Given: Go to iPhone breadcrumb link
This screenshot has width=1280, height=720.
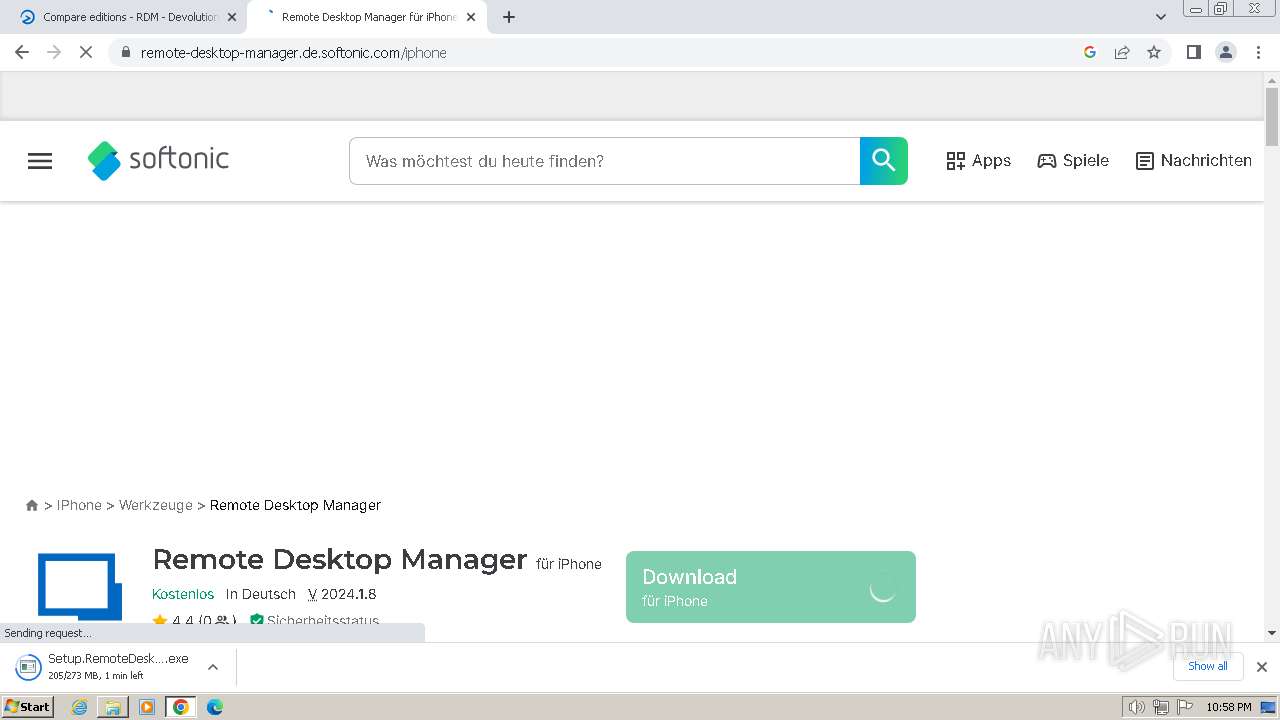Looking at the screenshot, I should [x=79, y=505].
